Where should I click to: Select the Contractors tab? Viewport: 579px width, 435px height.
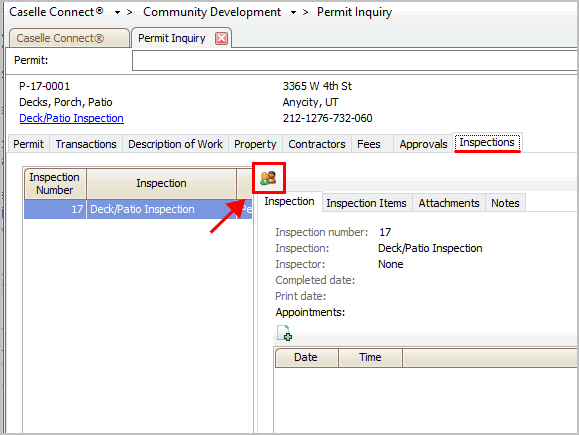coord(317,144)
